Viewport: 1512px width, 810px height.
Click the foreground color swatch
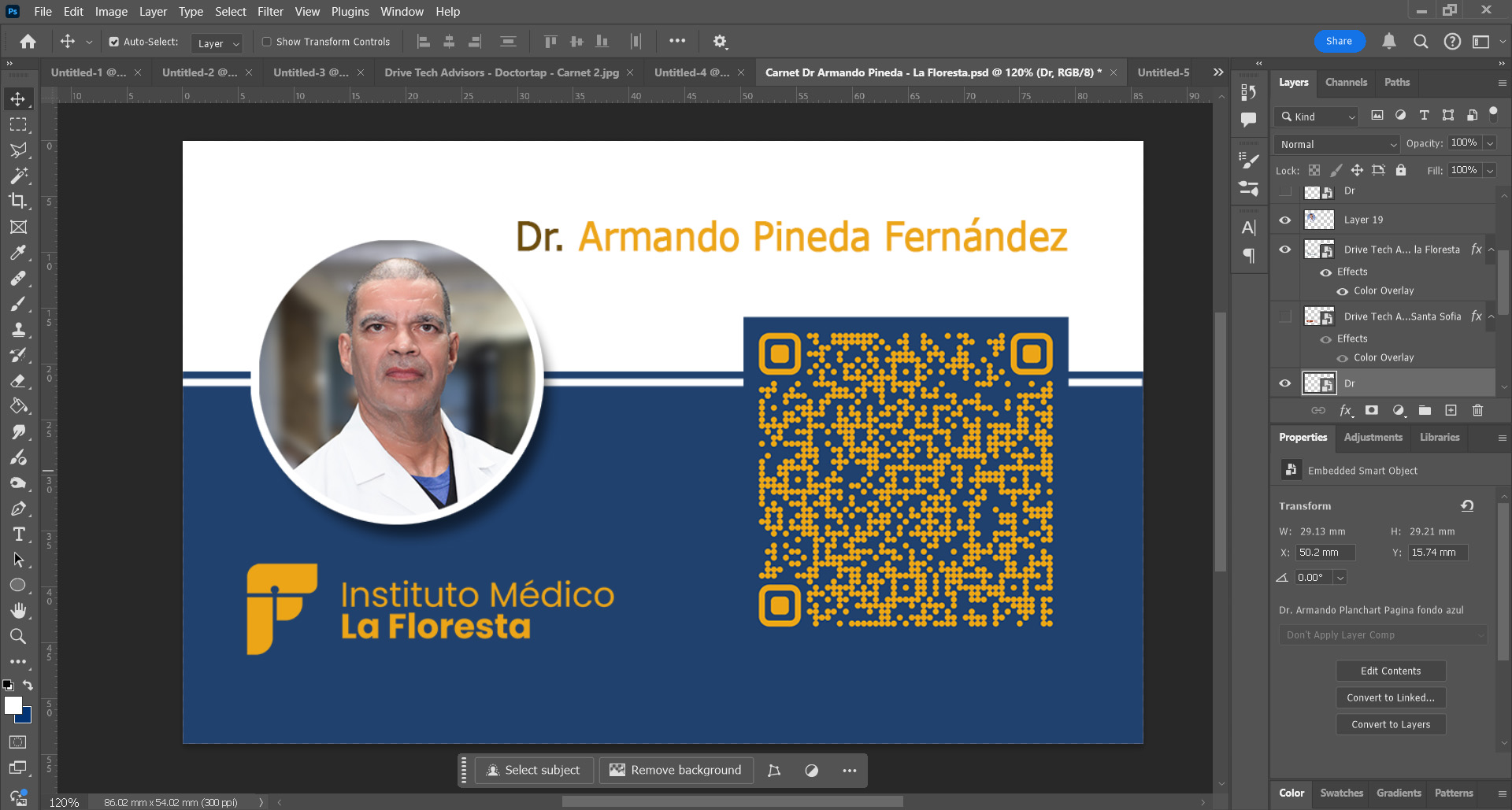pyautogui.click(x=13, y=705)
